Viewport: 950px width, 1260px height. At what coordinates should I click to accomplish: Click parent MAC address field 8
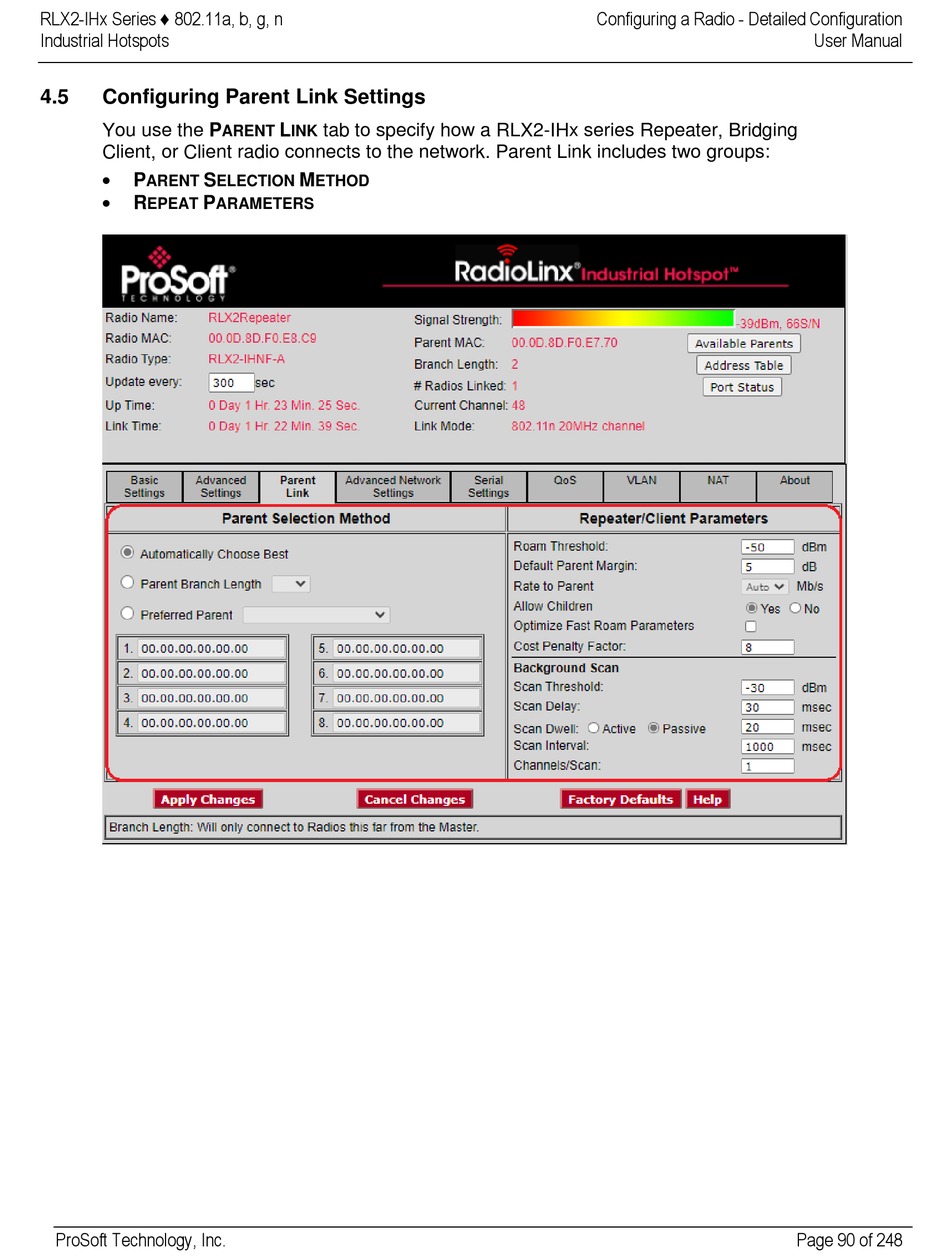point(407,722)
